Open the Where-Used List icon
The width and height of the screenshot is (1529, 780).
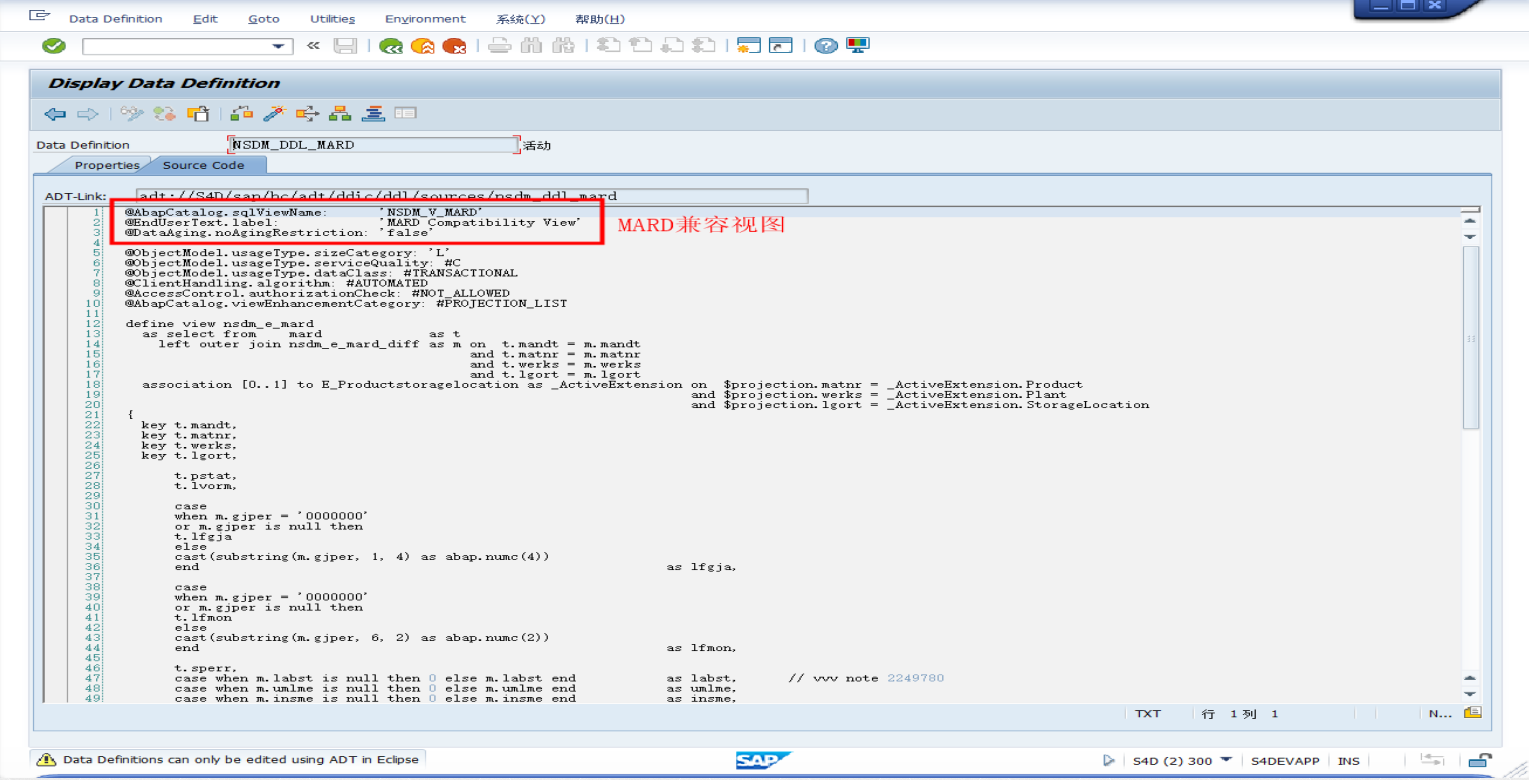tap(306, 114)
